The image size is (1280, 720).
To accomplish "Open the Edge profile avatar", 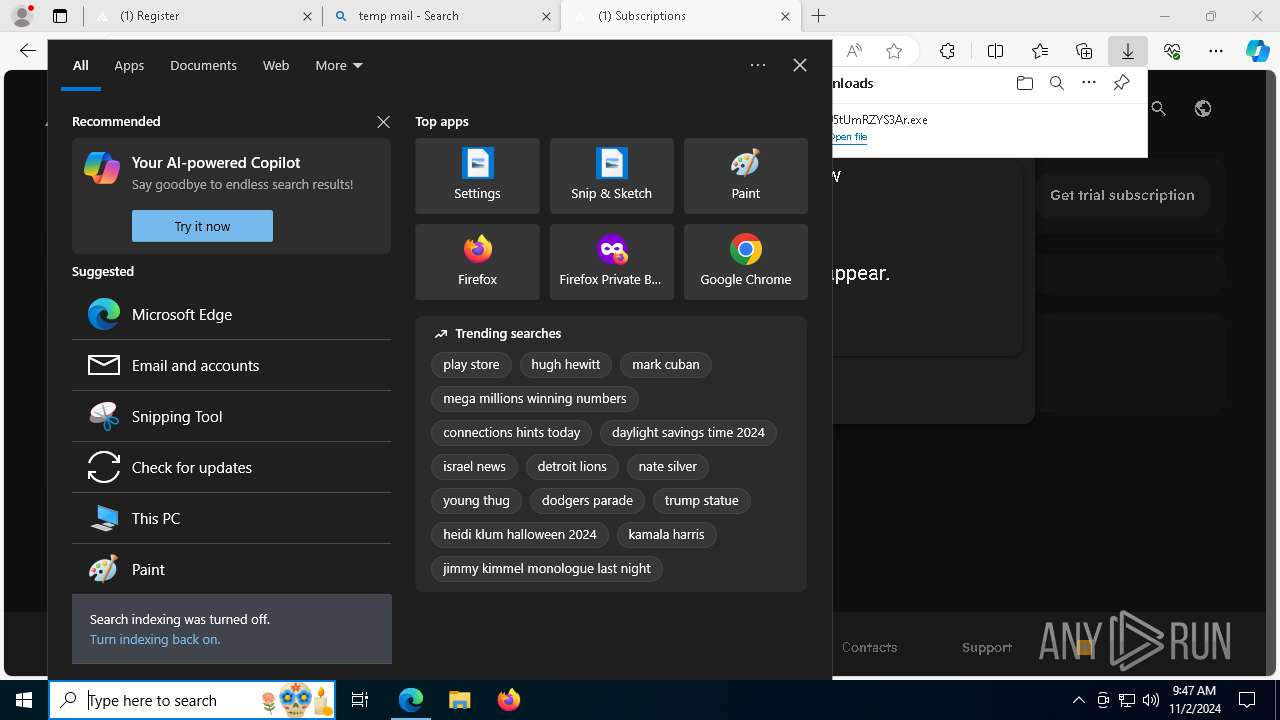I will (22, 16).
